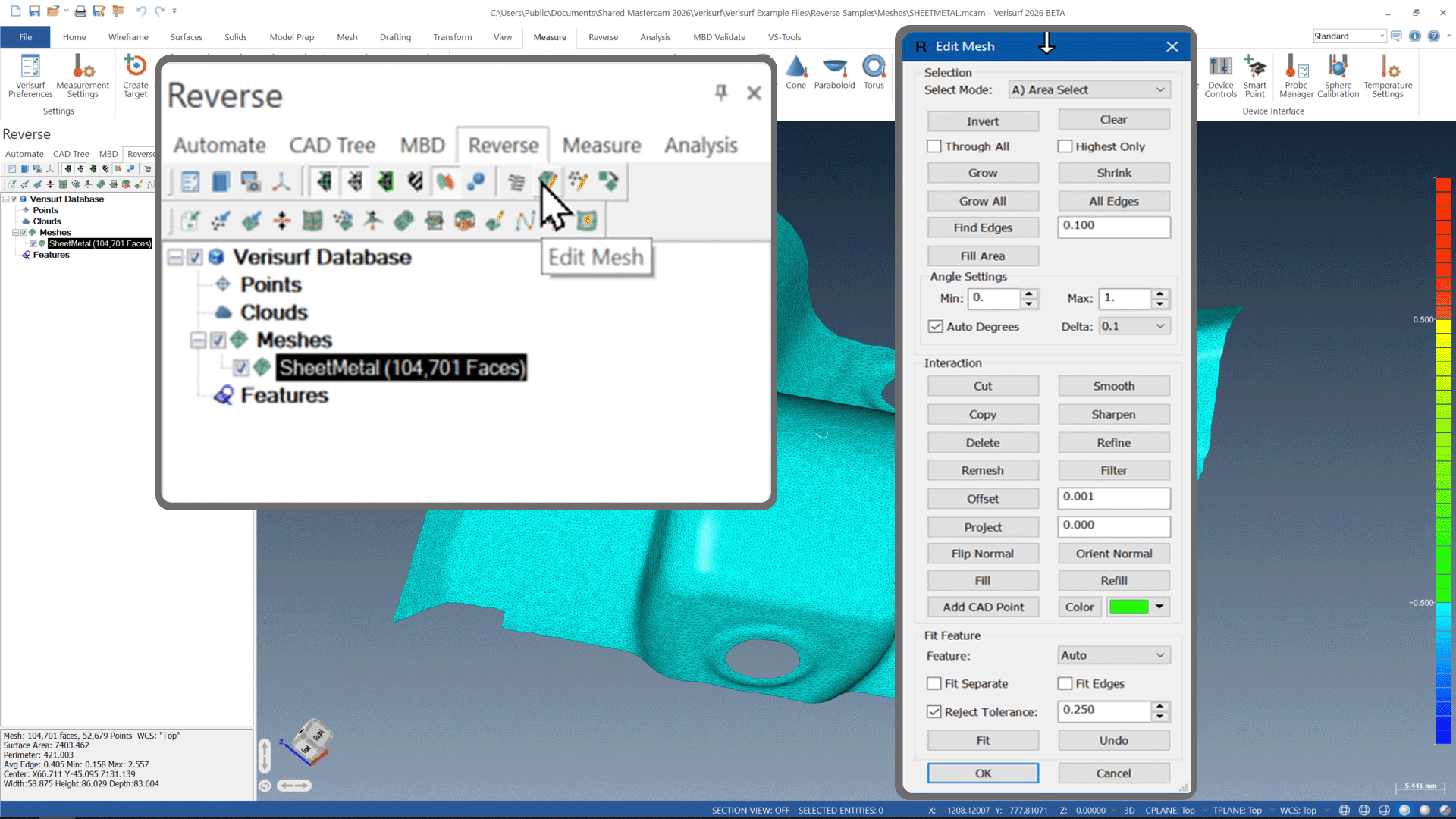The width and height of the screenshot is (1456, 819).
Task: Click the comment bubble icon beside Standard
Action: click(x=1396, y=36)
